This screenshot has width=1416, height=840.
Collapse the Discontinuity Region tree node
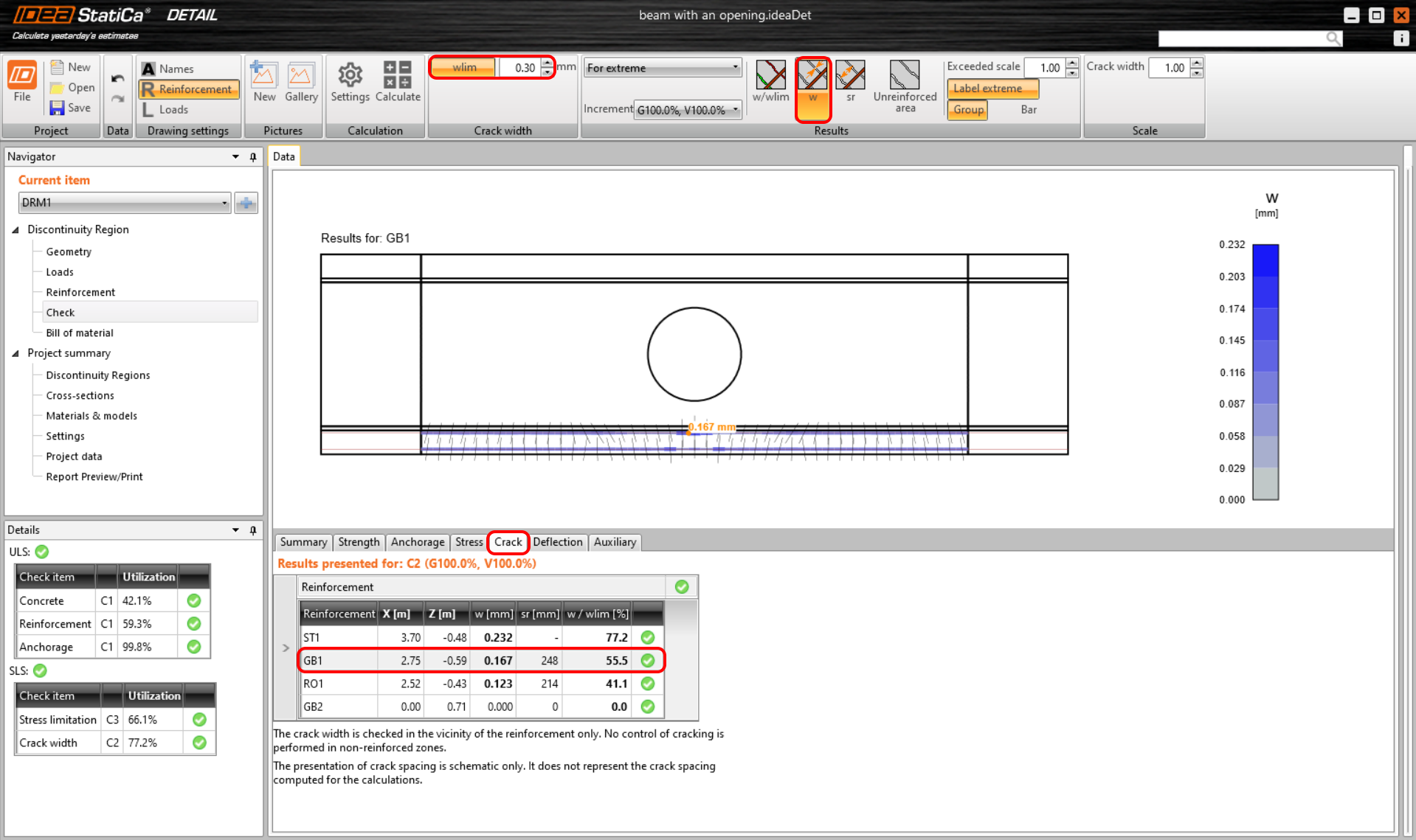[15, 230]
